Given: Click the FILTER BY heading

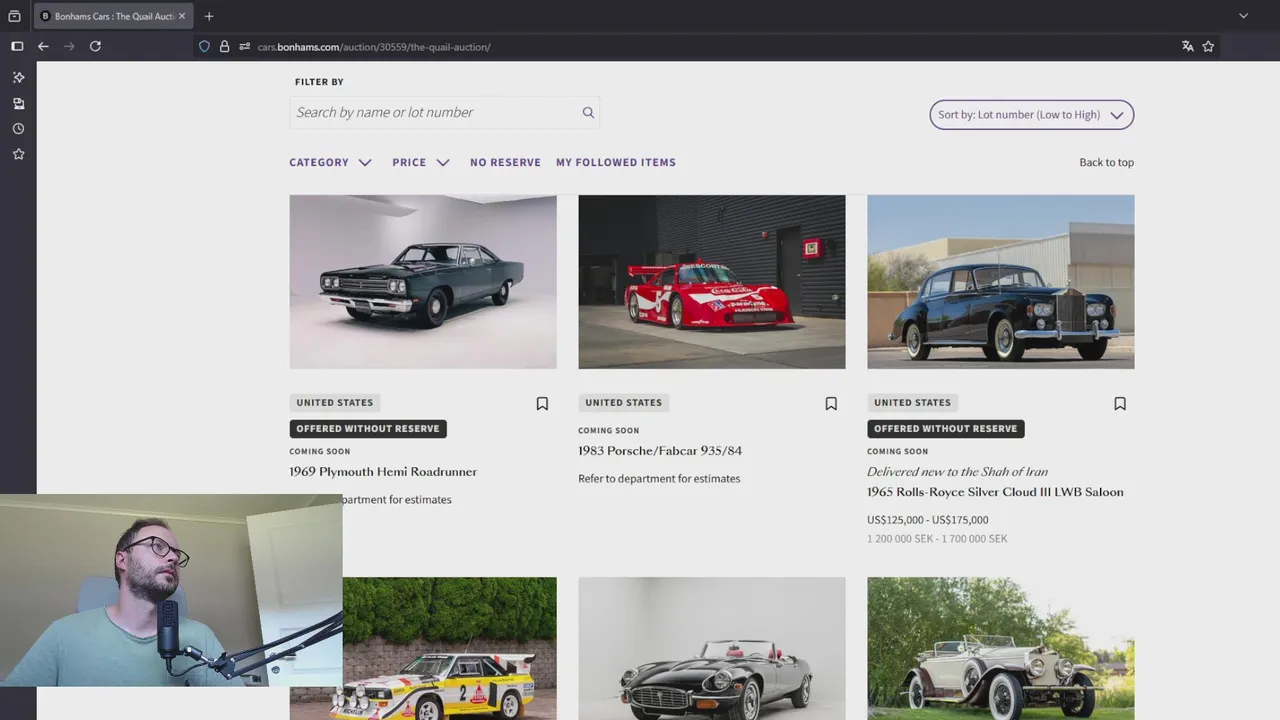Looking at the screenshot, I should click(x=319, y=82).
